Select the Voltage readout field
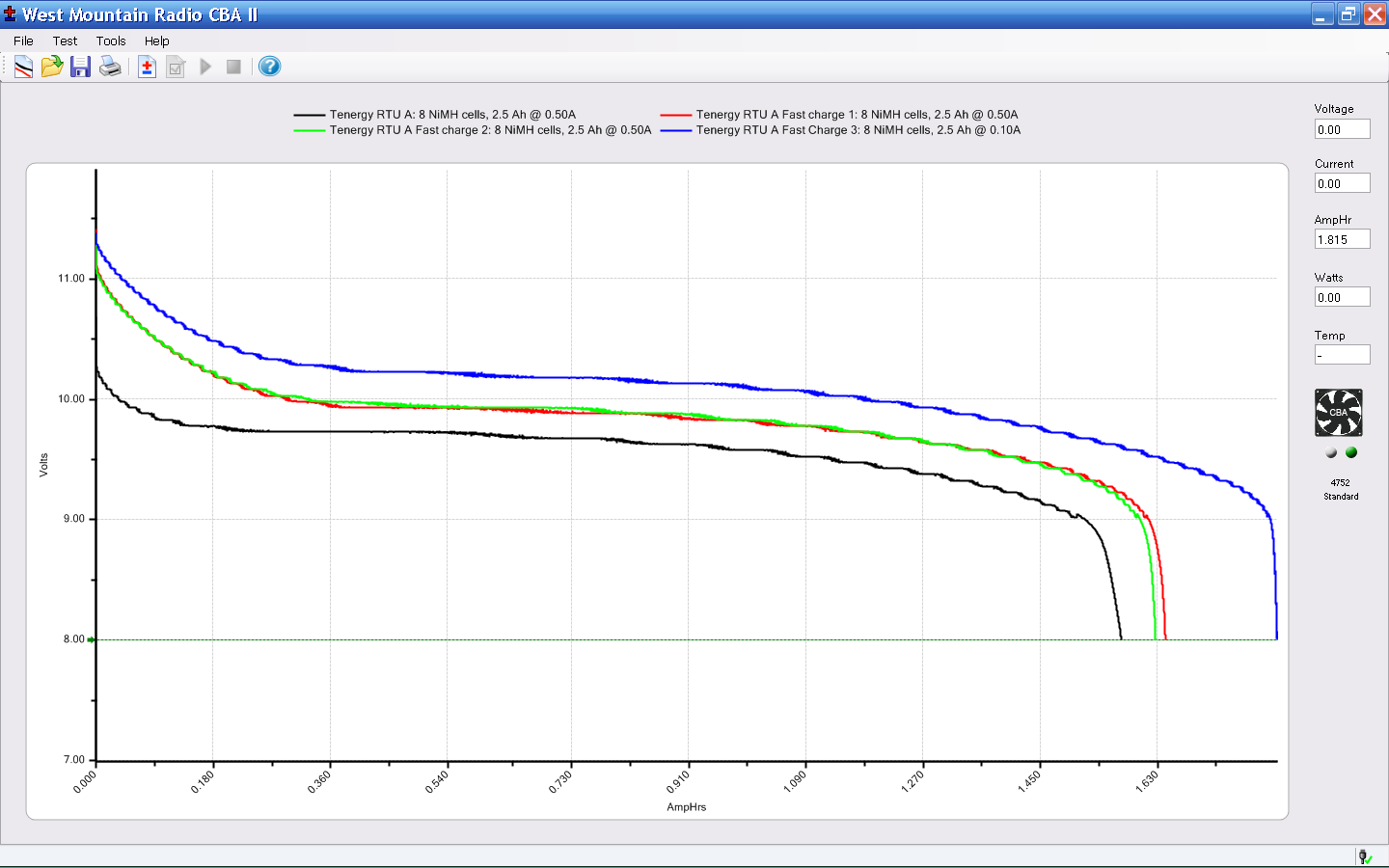The width and height of the screenshot is (1389, 868). (x=1342, y=129)
